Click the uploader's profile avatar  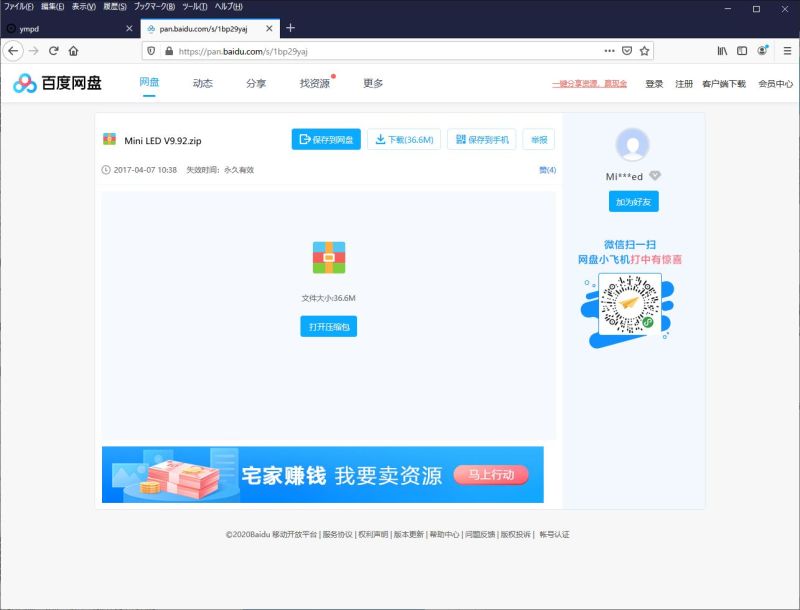633,145
